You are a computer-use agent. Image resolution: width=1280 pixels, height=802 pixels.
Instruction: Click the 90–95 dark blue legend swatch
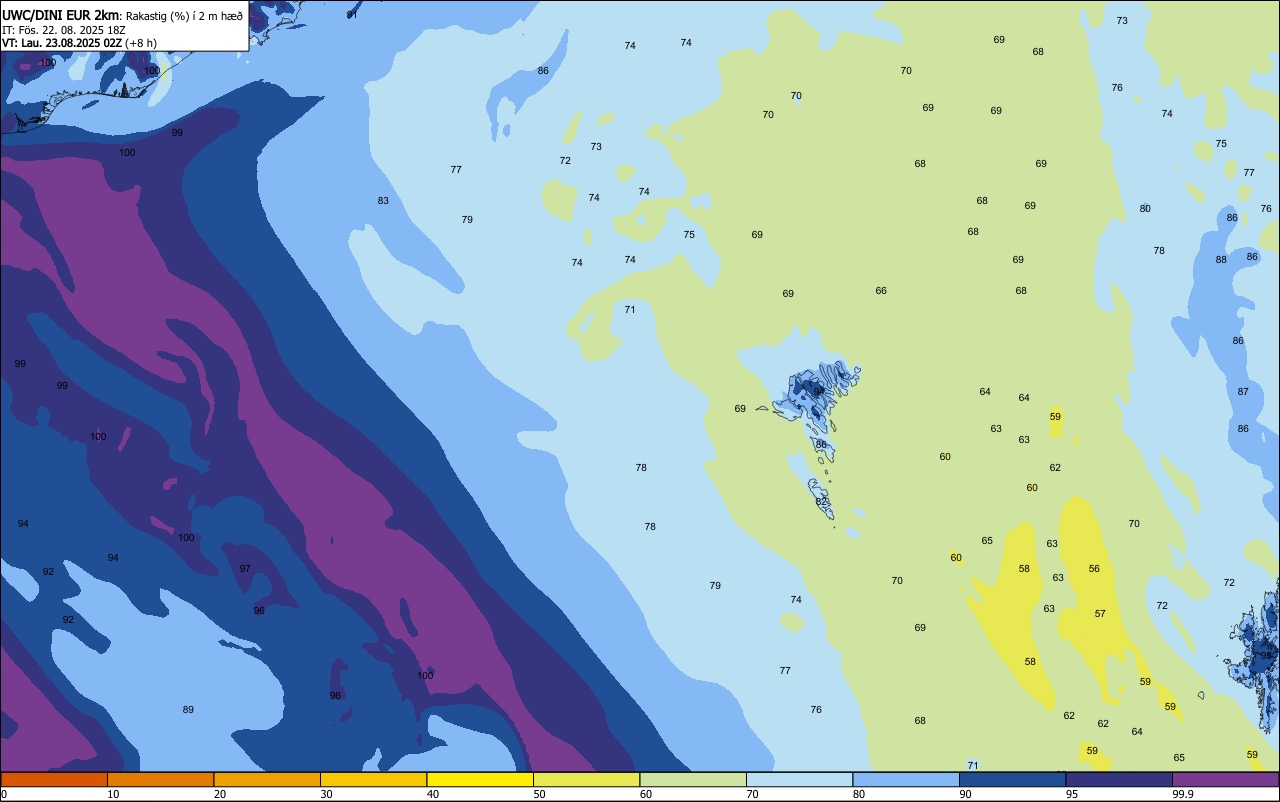click(1012, 779)
